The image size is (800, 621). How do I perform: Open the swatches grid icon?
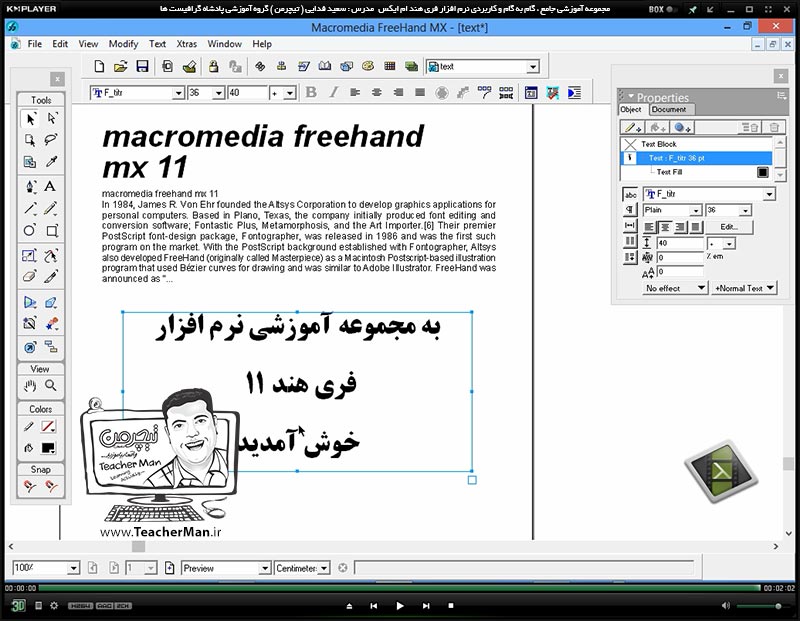click(x=390, y=66)
